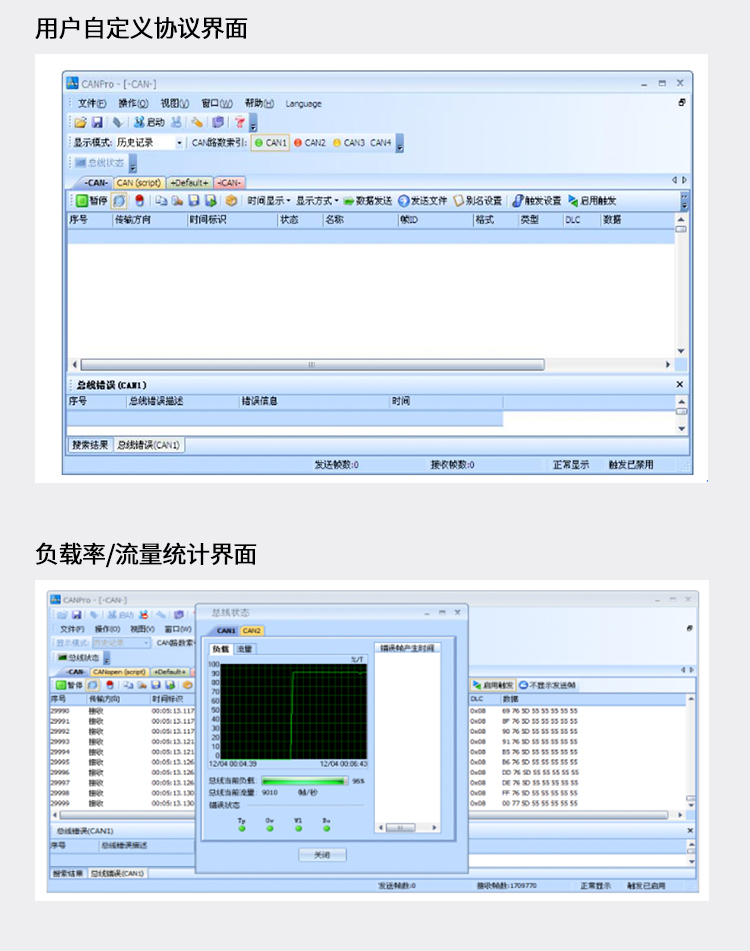Expand overflow arrow after 启用触发 toolbar
The height and width of the screenshot is (951, 750).
[684, 201]
